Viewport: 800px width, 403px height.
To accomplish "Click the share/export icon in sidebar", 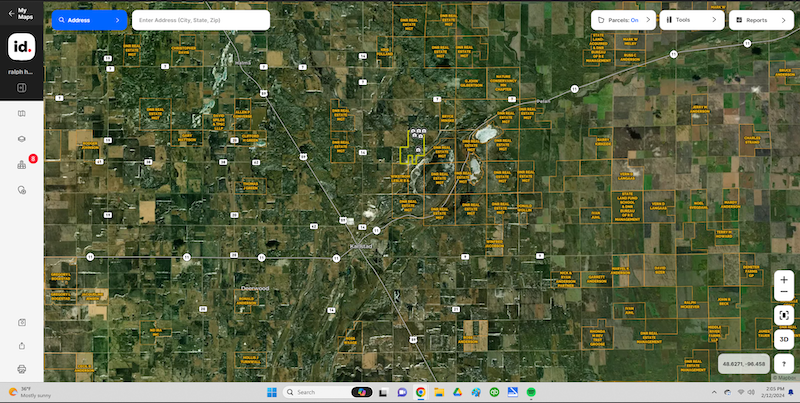I will (x=21, y=346).
